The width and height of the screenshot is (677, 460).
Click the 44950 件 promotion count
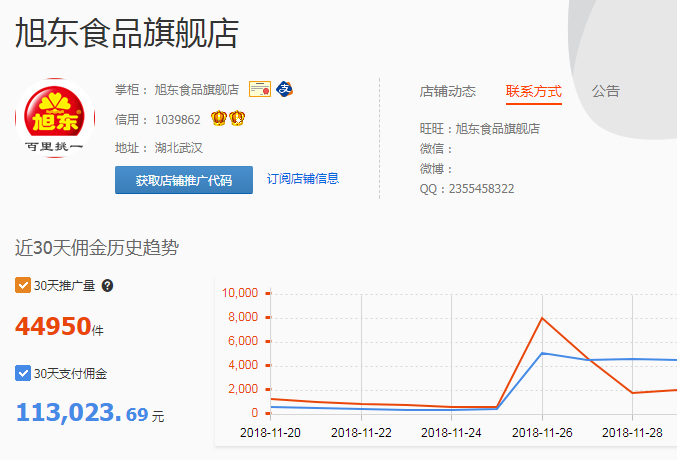click(x=60, y=326)
